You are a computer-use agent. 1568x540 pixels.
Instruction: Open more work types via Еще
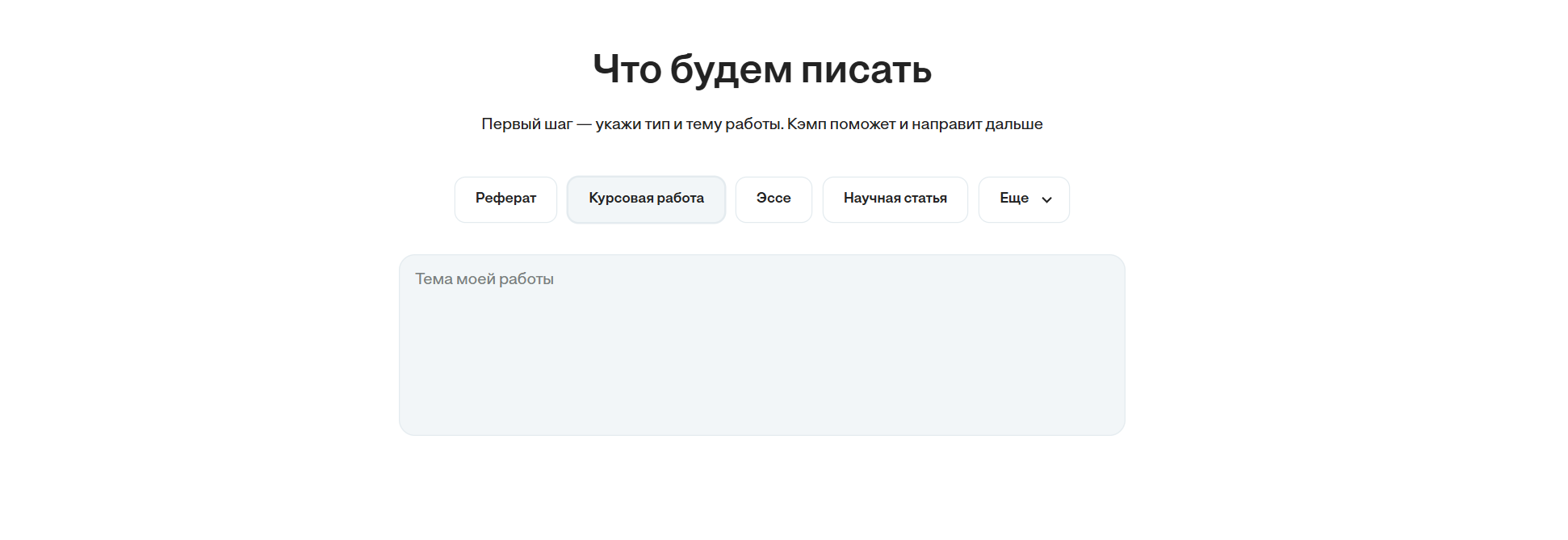click(x=1023, y=199)
